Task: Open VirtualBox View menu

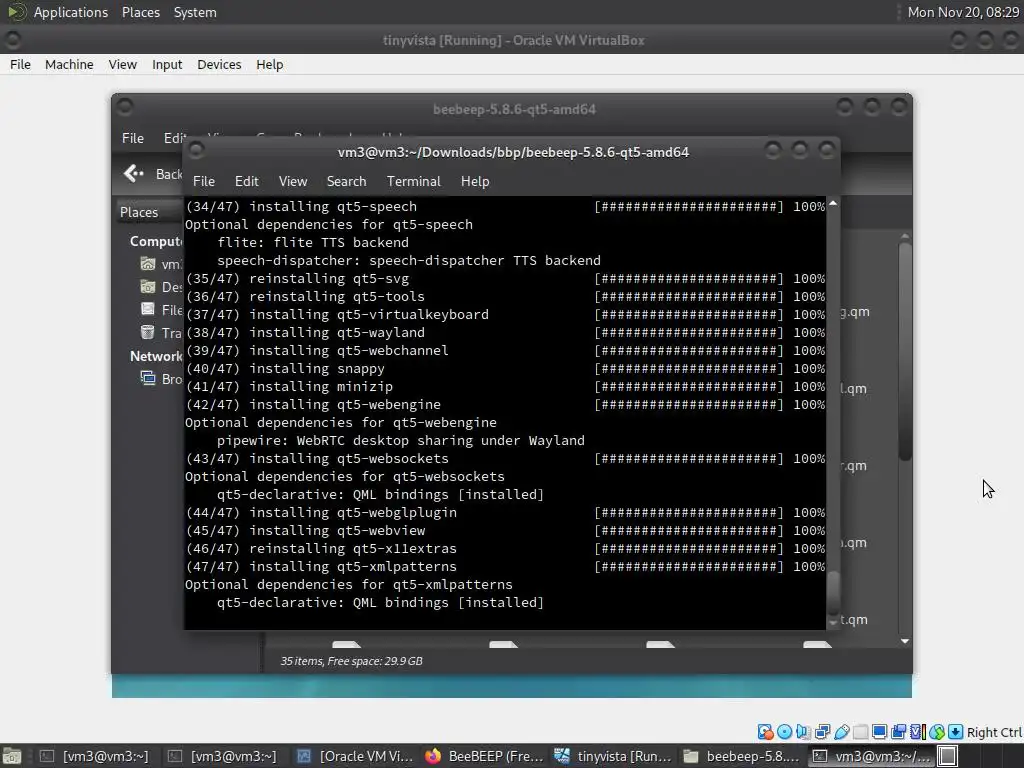Action: [123, 65]
